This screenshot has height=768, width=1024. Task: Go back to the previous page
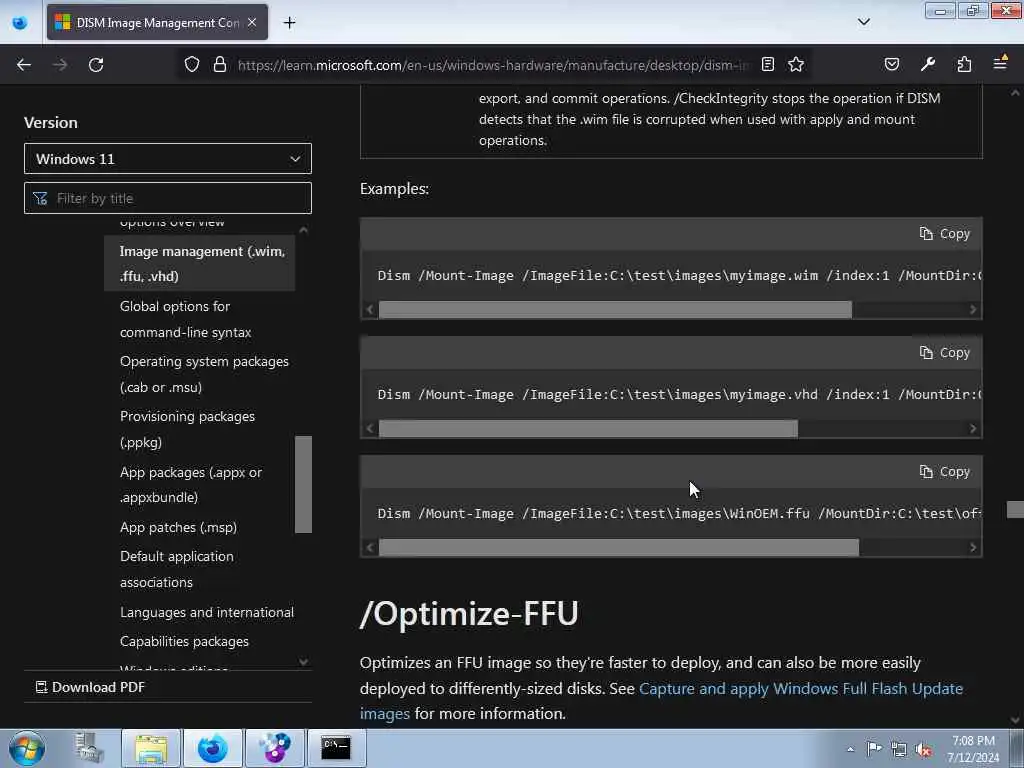[x=24, y=65]
